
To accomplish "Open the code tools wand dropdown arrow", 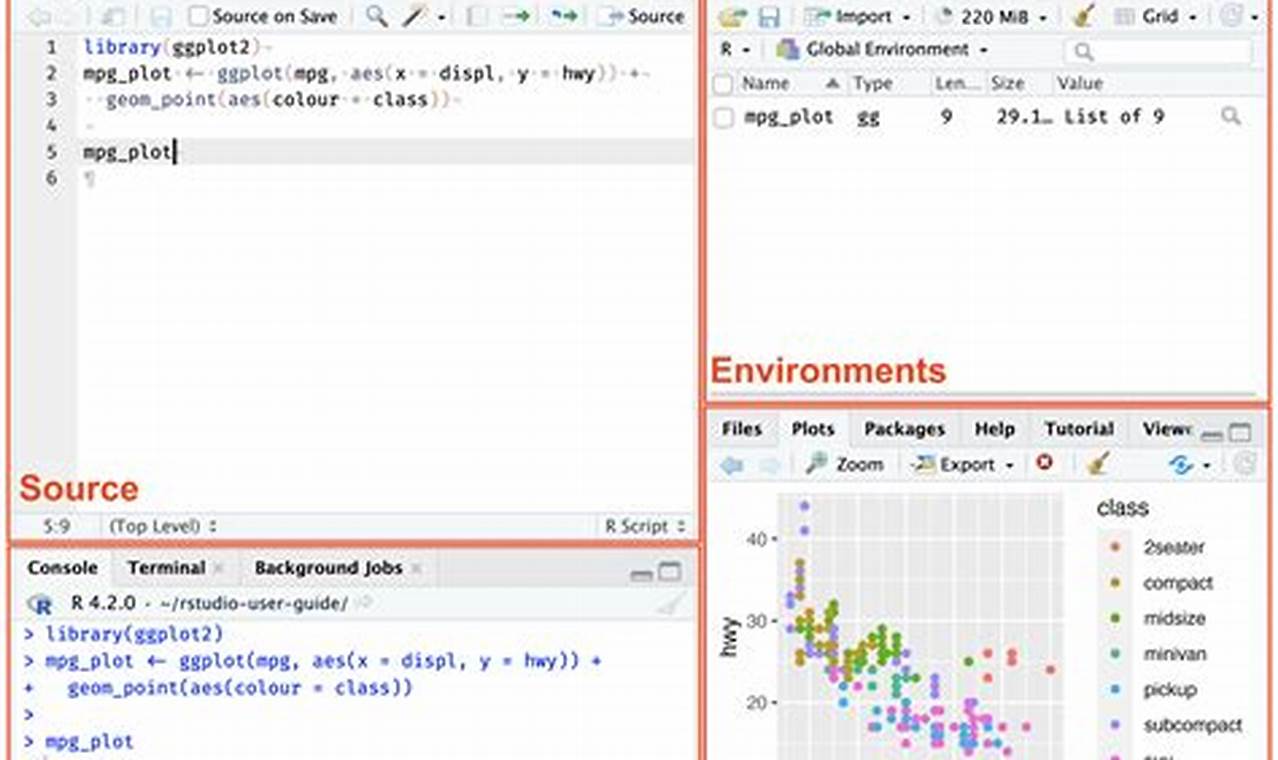I will coord(441,17).
